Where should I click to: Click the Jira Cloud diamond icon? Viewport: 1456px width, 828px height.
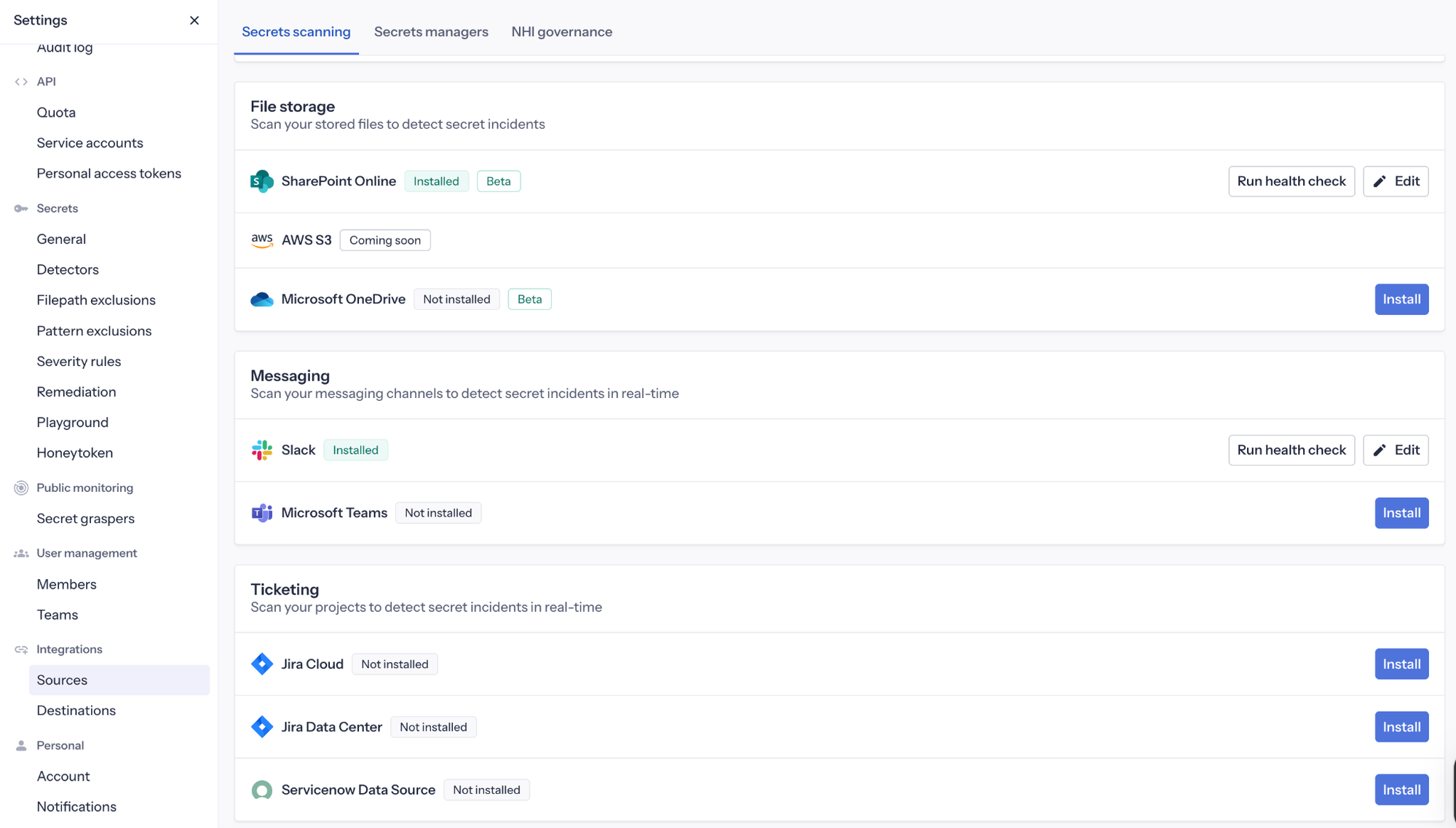(261, 664)
